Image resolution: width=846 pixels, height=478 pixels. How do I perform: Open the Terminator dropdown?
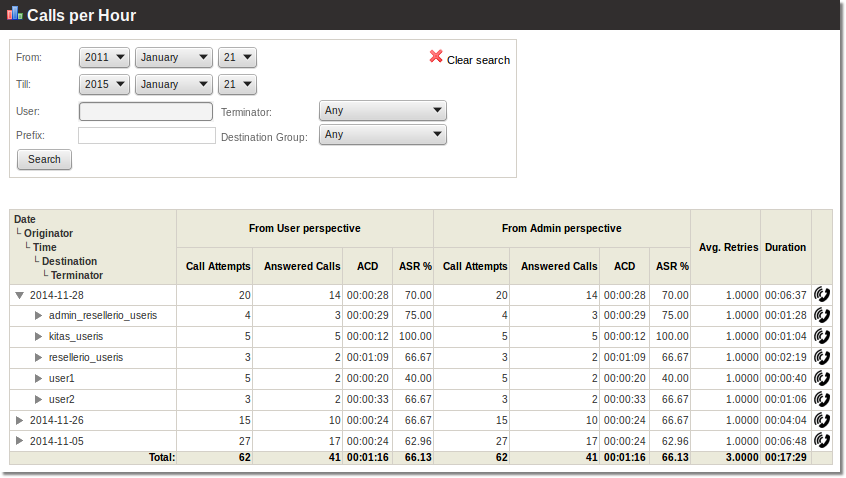pyautogui.click(x=382, y=111)
